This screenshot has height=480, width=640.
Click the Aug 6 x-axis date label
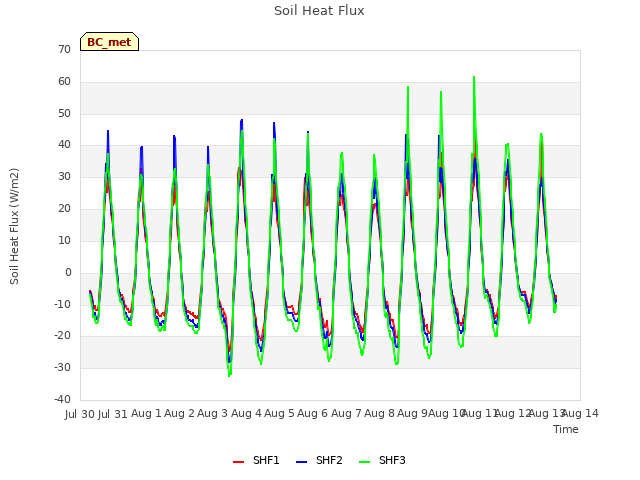[x=313, y=413]
